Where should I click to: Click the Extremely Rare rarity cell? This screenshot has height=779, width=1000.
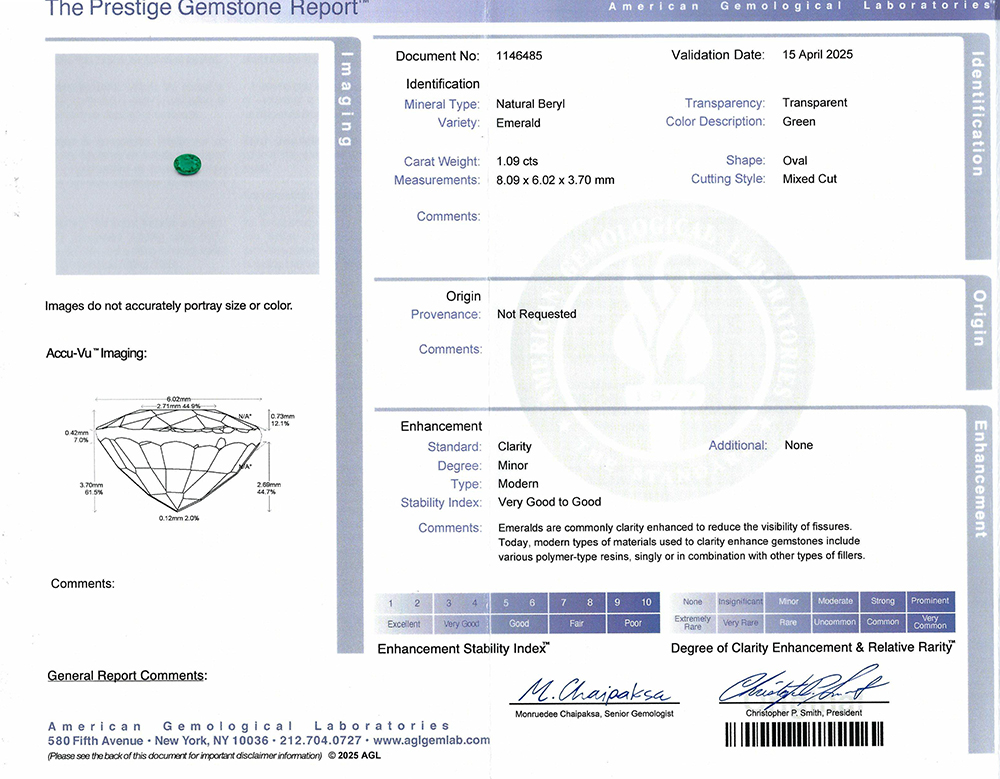pos(693,623)
